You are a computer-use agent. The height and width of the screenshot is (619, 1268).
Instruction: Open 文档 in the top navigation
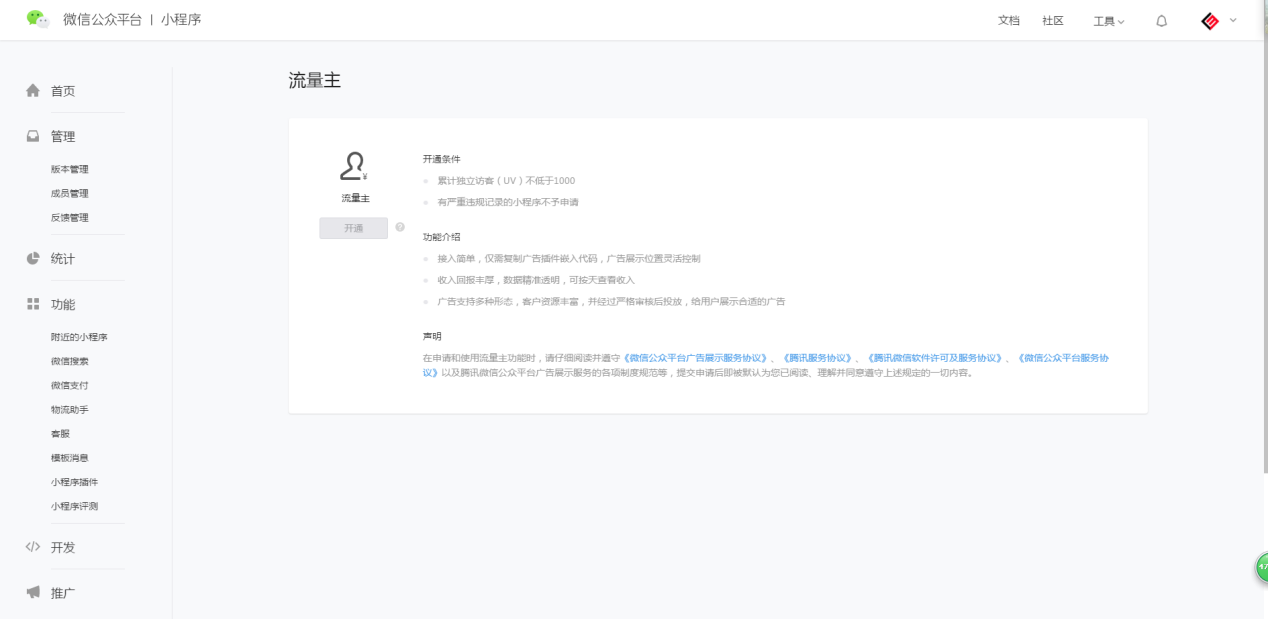pos(1009,21)
